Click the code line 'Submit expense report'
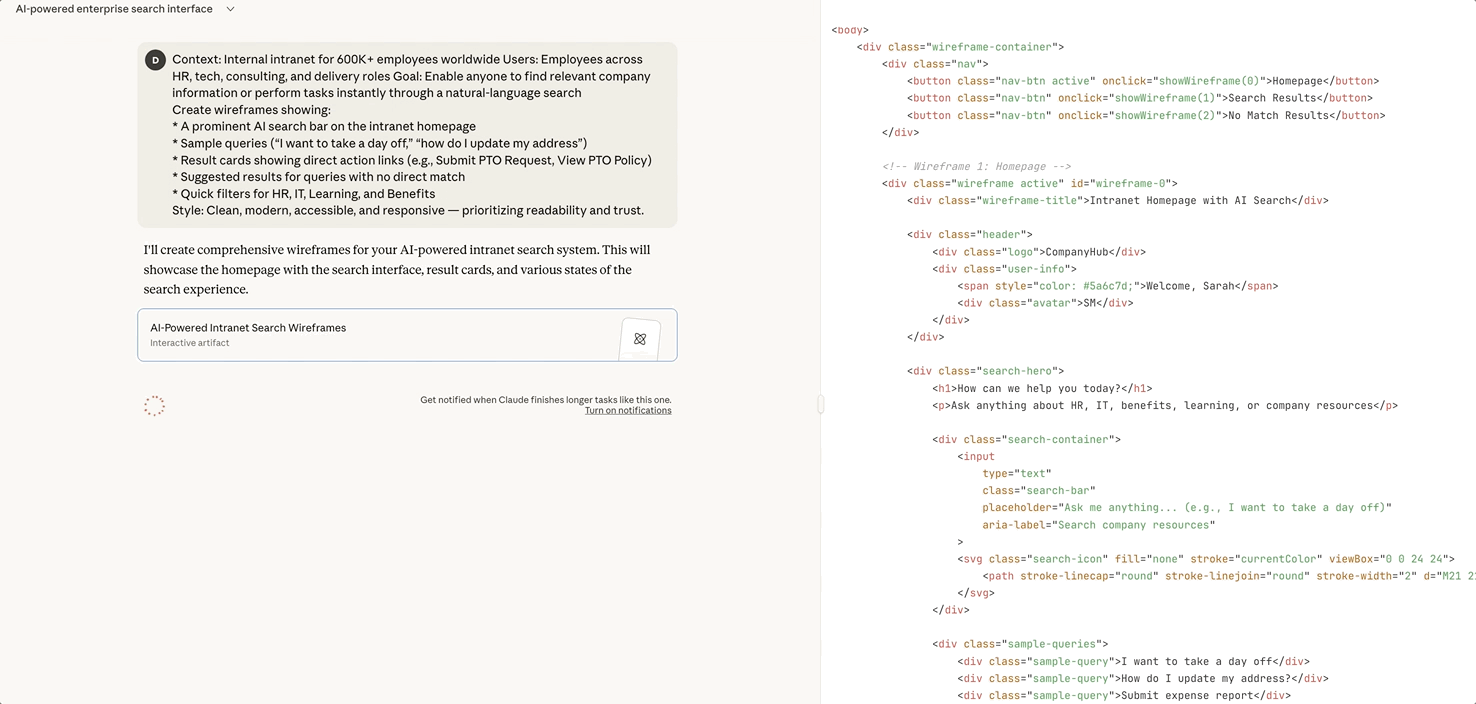The height and width of the screenshot is (704, 1476). [x=1124, y=695]
